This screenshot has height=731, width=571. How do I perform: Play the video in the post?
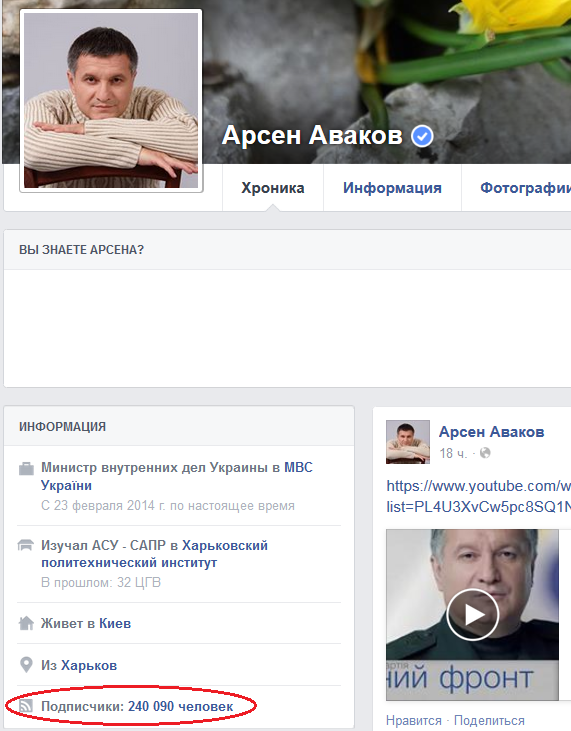(472, 614)
